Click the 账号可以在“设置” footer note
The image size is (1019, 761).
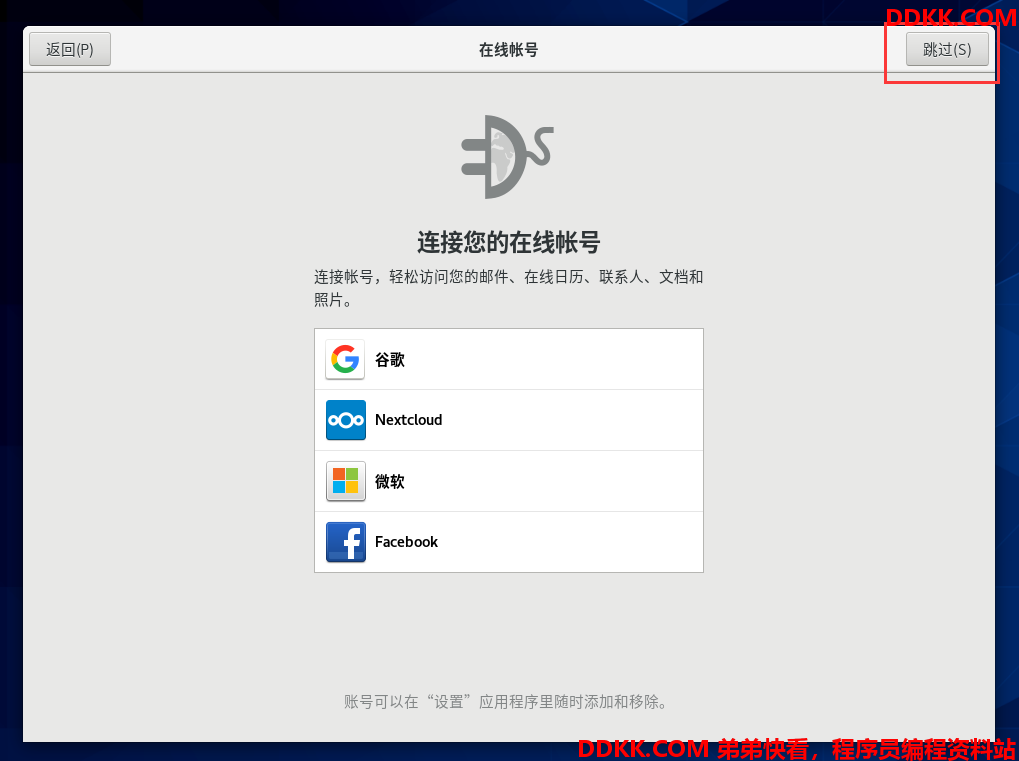point(506,702)
